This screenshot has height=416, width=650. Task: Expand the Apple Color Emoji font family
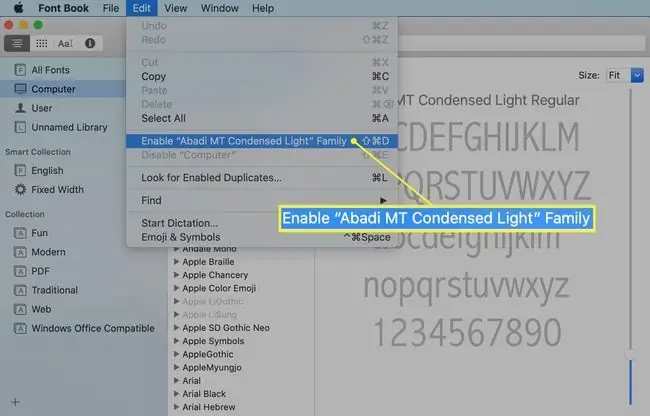point(176,288)
